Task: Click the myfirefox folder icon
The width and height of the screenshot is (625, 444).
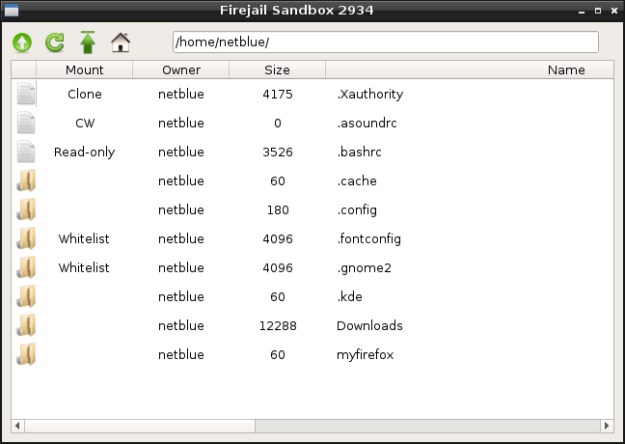Action: pyautogui.click(x=26, y=354)
